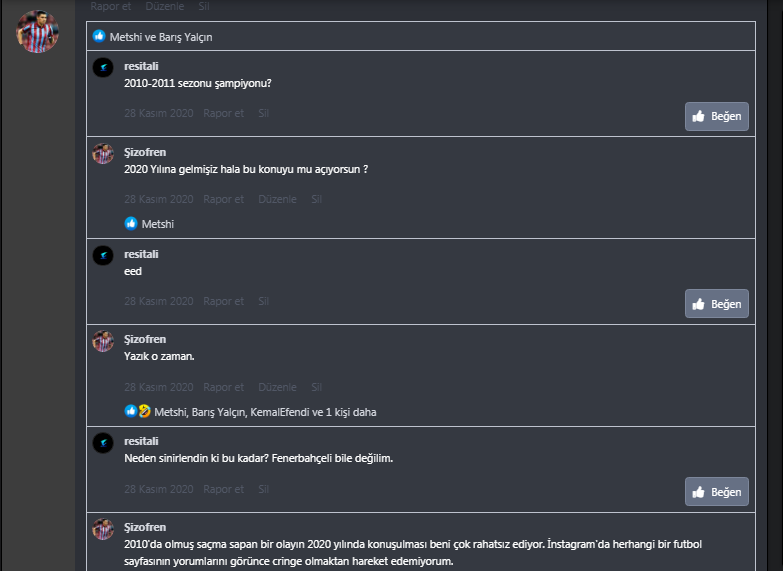Click 'Sil' under the 'eed' comment
The image size is (783, 571).
264,301
